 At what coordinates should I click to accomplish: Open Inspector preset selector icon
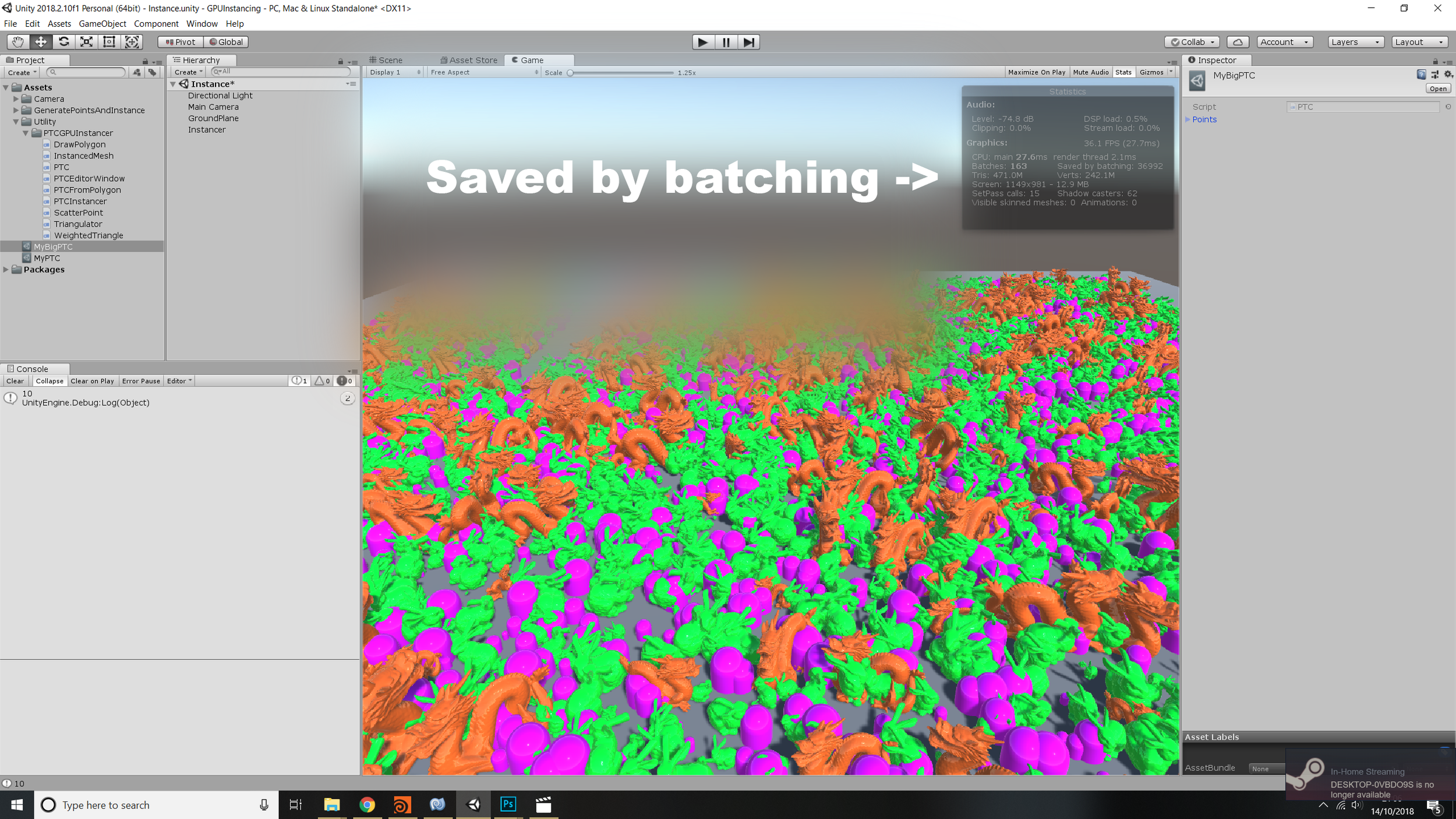[1435, 75]
